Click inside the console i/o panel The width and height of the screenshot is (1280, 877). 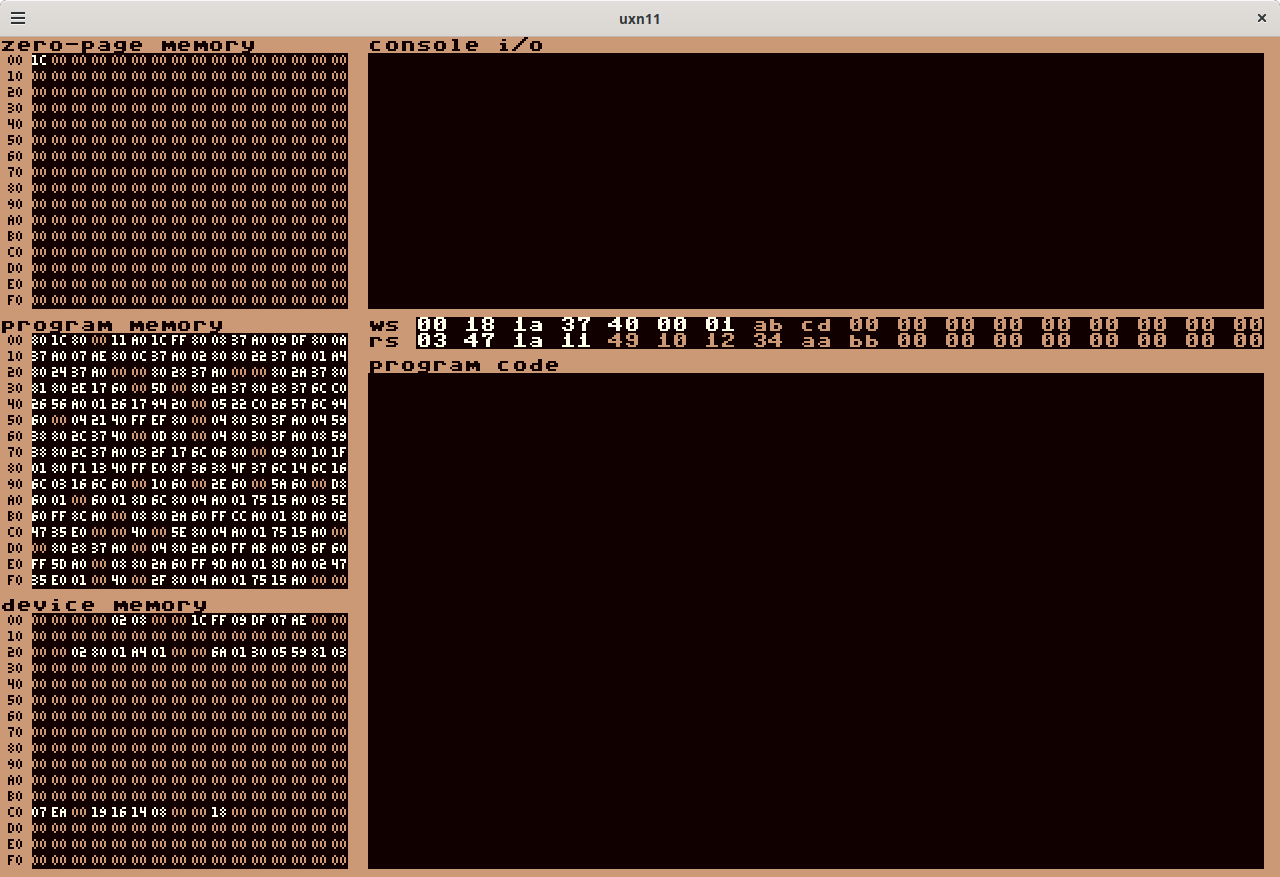pos(815,180)
